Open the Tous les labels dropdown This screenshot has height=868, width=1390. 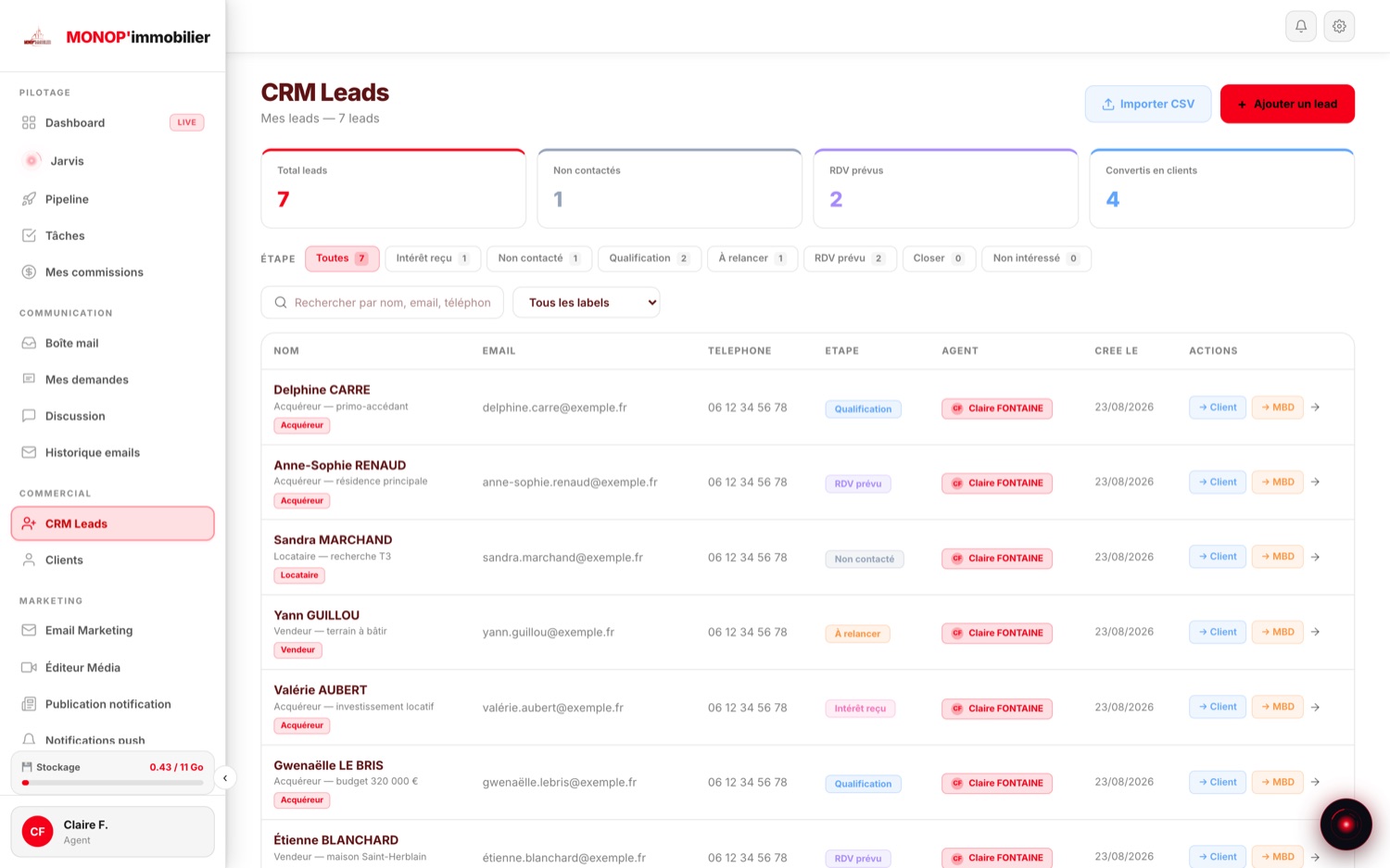pos(587,302)
